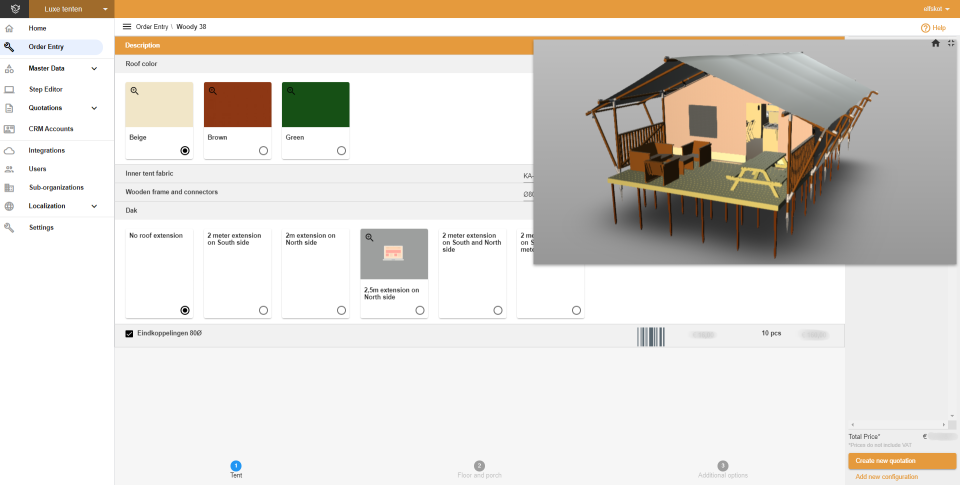Image resolution: width=960 pixels, height=485 pixels.
Task: Open the user account dropdown
Action: point(937,9)
